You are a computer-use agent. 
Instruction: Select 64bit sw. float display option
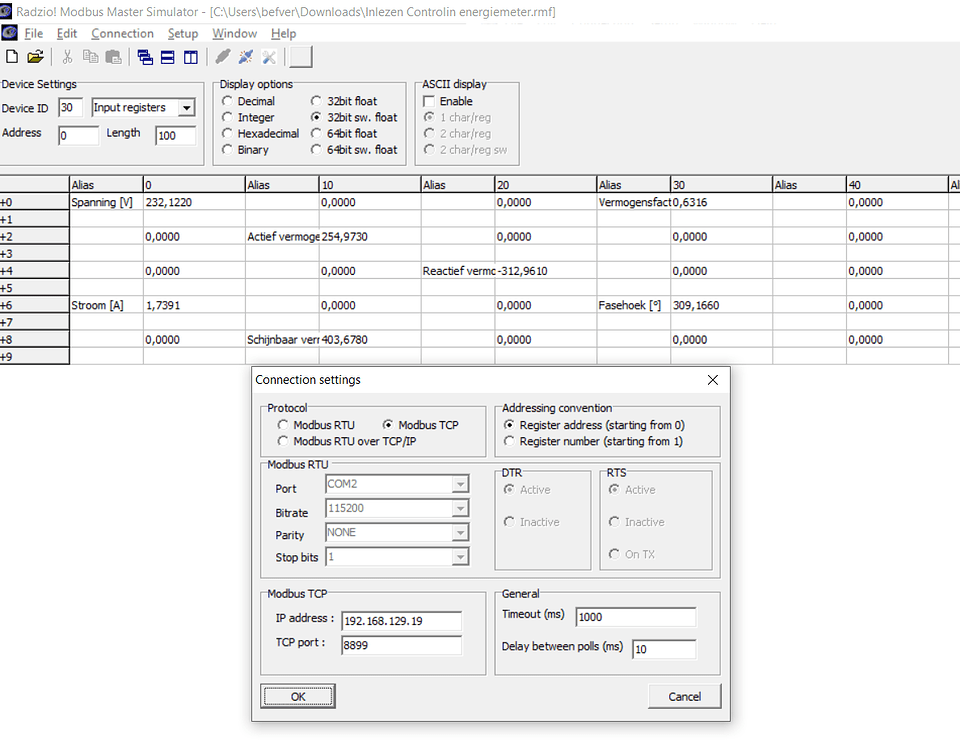pyautogui.click(x=354, y=149)
